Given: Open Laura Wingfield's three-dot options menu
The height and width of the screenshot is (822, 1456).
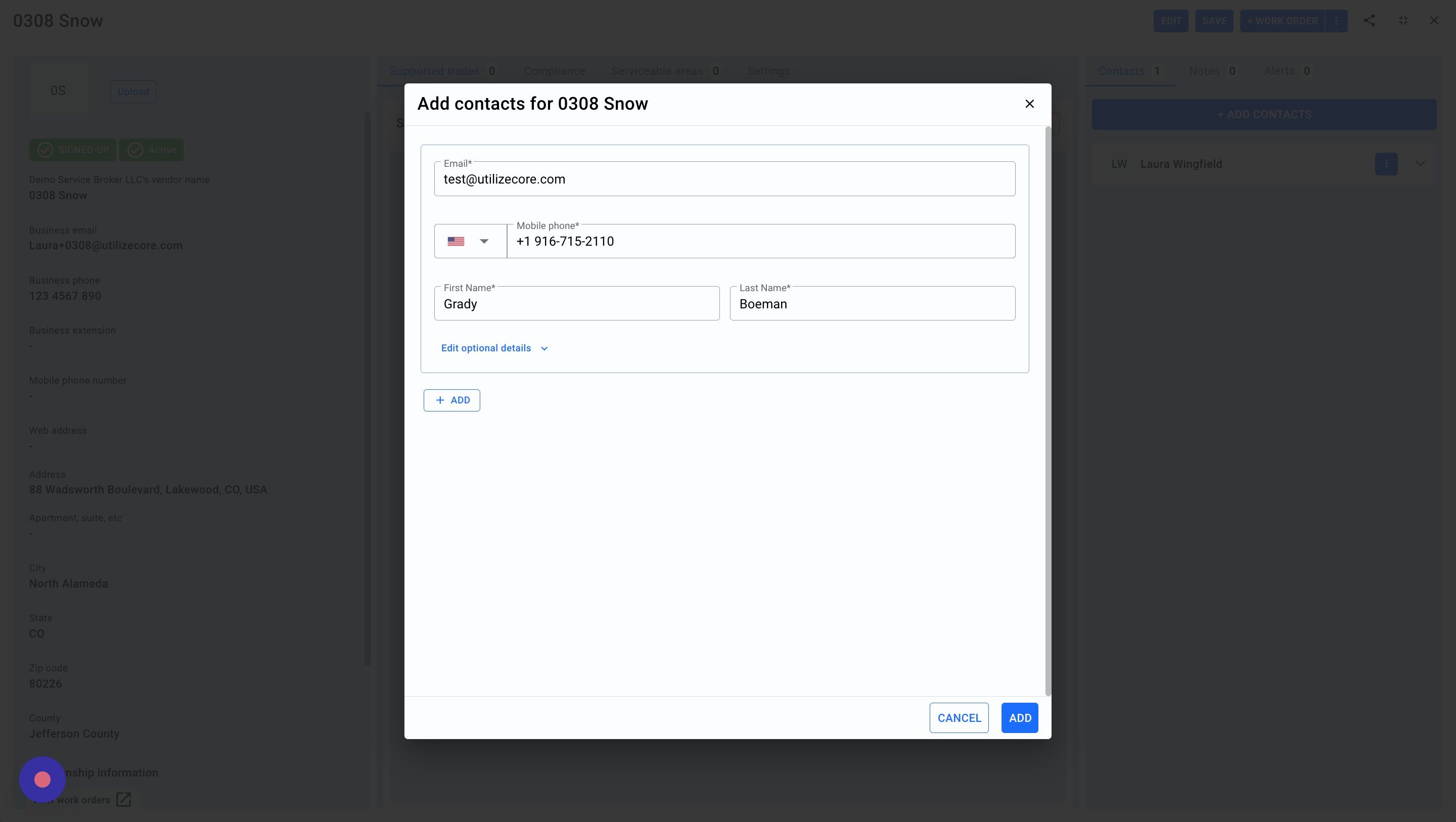Looking at the screenshot, I should 1386,164.
